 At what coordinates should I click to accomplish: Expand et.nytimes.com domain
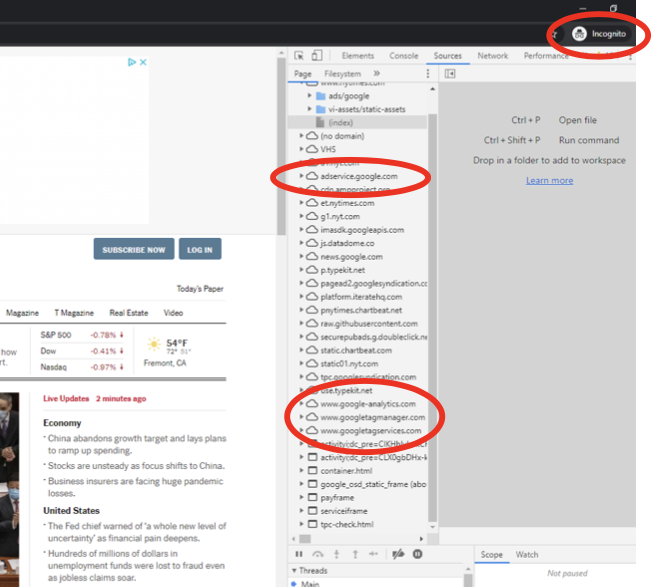(x=301, y=203)
